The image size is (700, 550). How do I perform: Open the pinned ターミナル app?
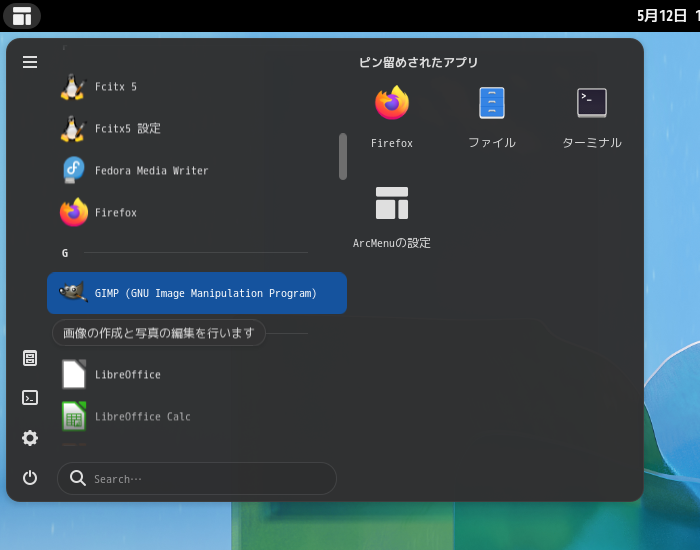[592, 117]
